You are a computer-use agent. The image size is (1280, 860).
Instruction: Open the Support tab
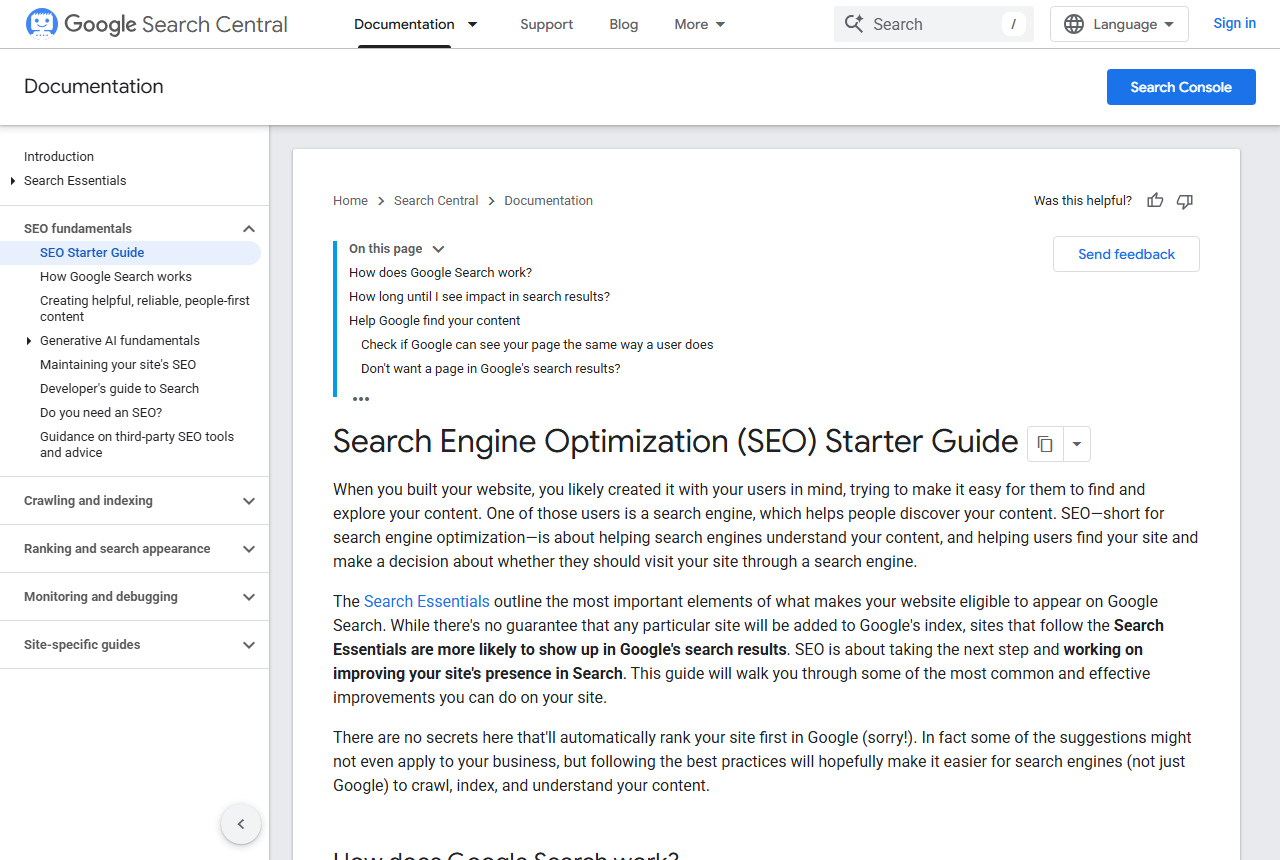[x=547, y=24]
